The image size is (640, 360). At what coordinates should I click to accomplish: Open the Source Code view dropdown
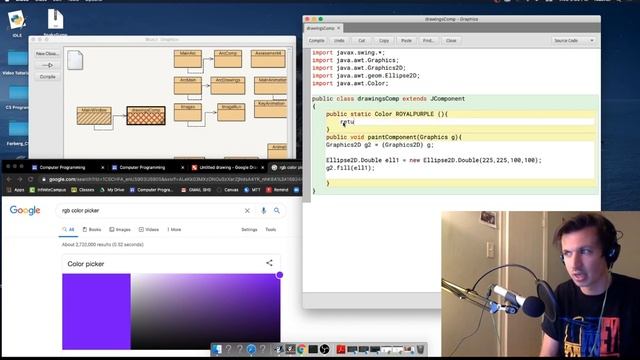pyautogui.click(x=573, y=40)
